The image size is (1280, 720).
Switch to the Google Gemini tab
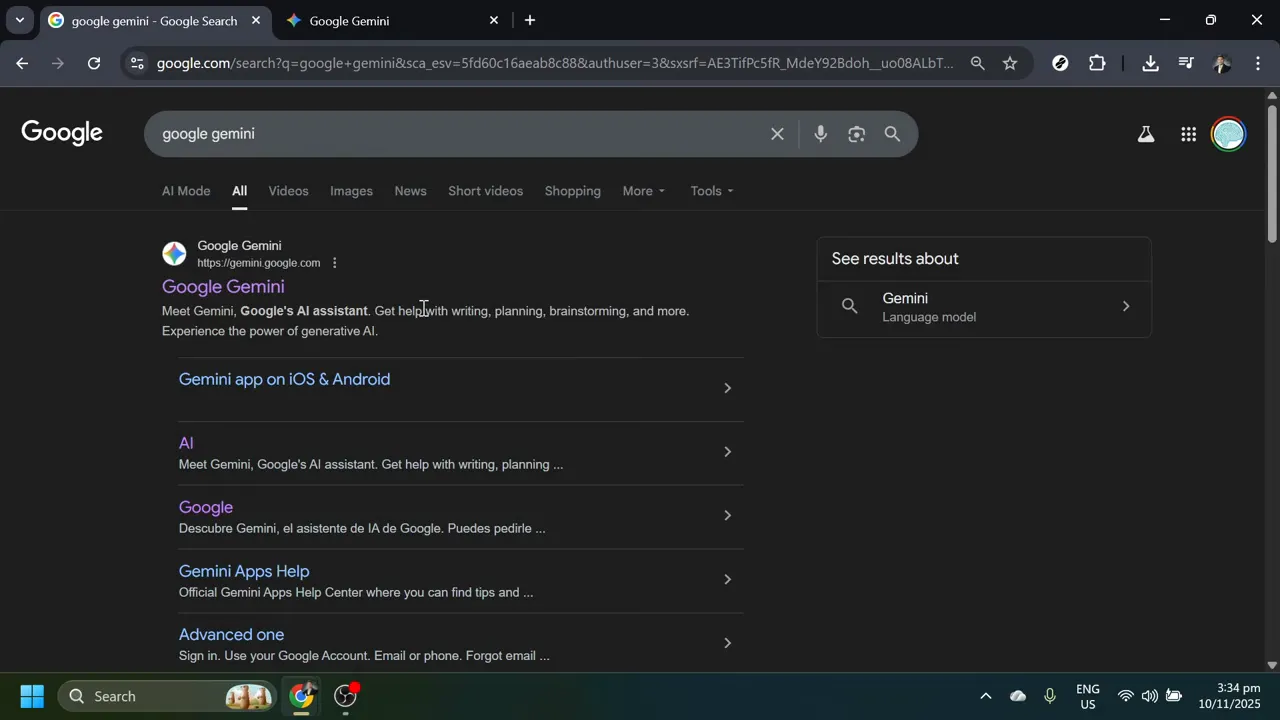390,20
